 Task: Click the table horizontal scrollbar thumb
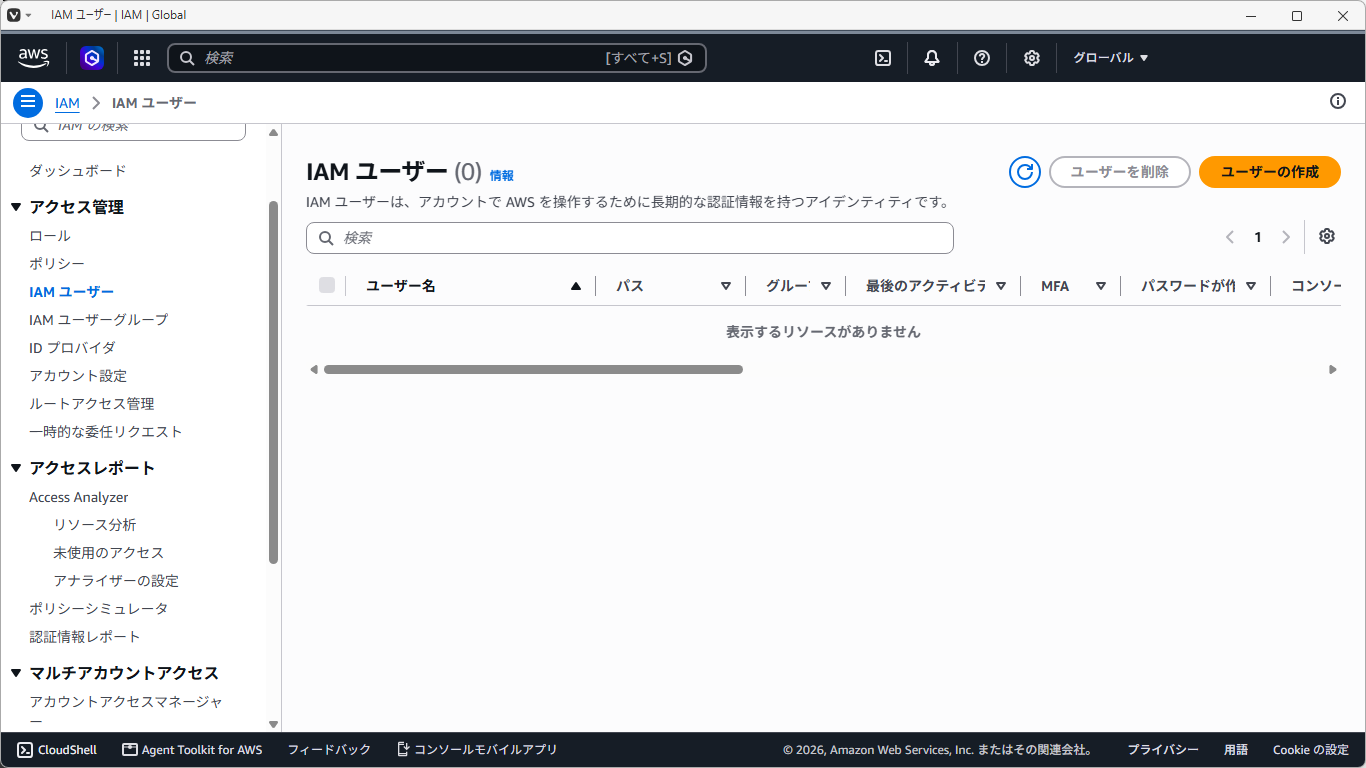pos(533,370)
